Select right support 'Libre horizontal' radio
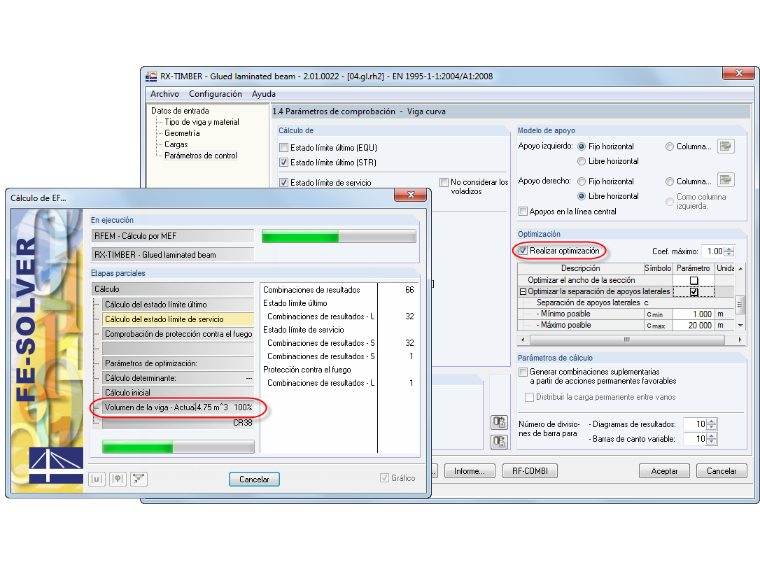Image resolution: width=760 pixels, height=570 pixels. (x=581, y=196)
